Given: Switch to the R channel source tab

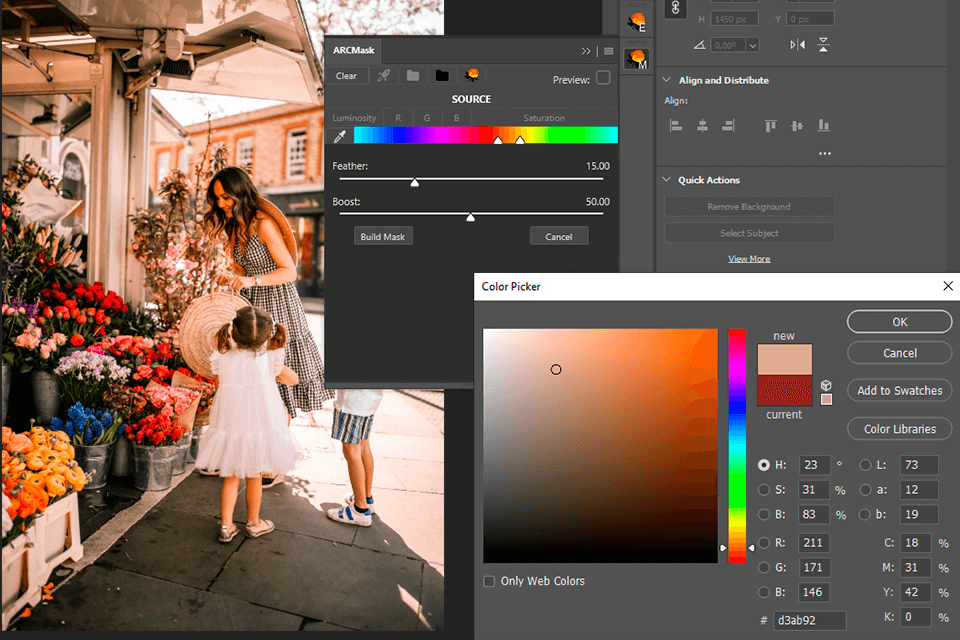Looking at the screenshot, I should (x=398, y=118).
